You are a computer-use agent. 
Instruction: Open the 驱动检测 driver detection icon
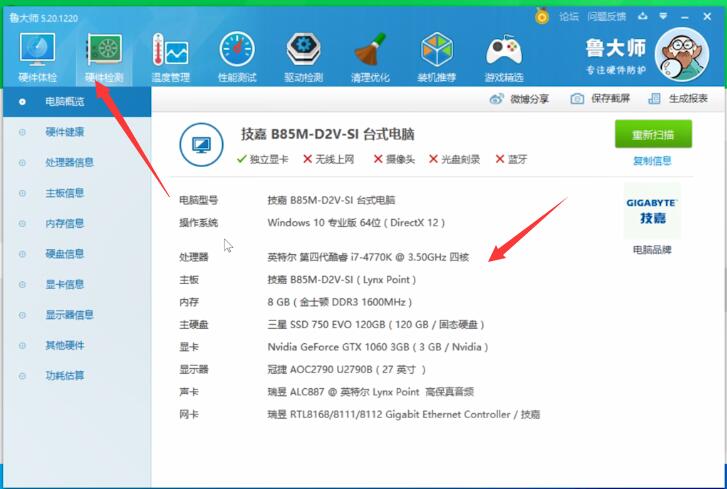[x=304, y=57]
